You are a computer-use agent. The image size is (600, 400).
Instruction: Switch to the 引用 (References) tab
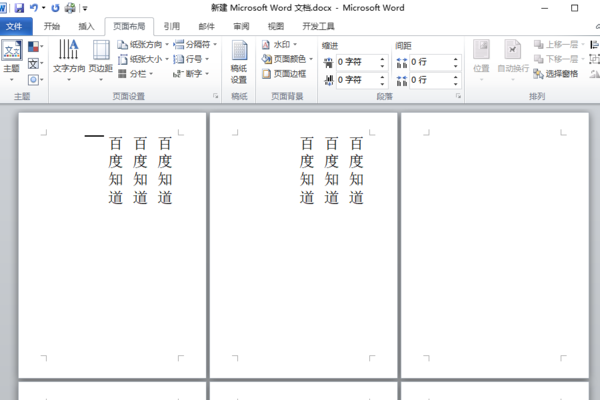171,26
